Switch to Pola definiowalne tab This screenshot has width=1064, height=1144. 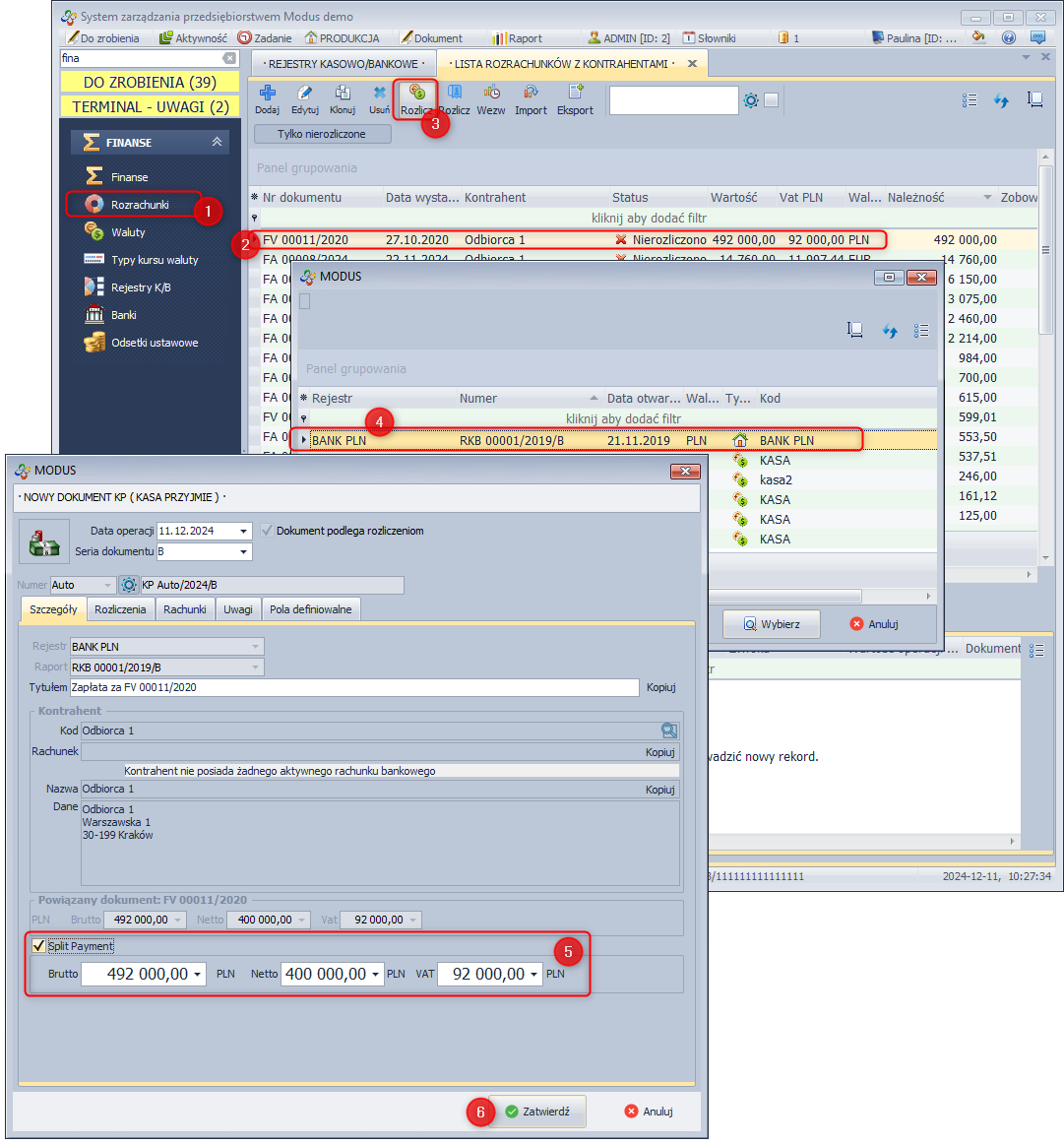pos(311,609)
